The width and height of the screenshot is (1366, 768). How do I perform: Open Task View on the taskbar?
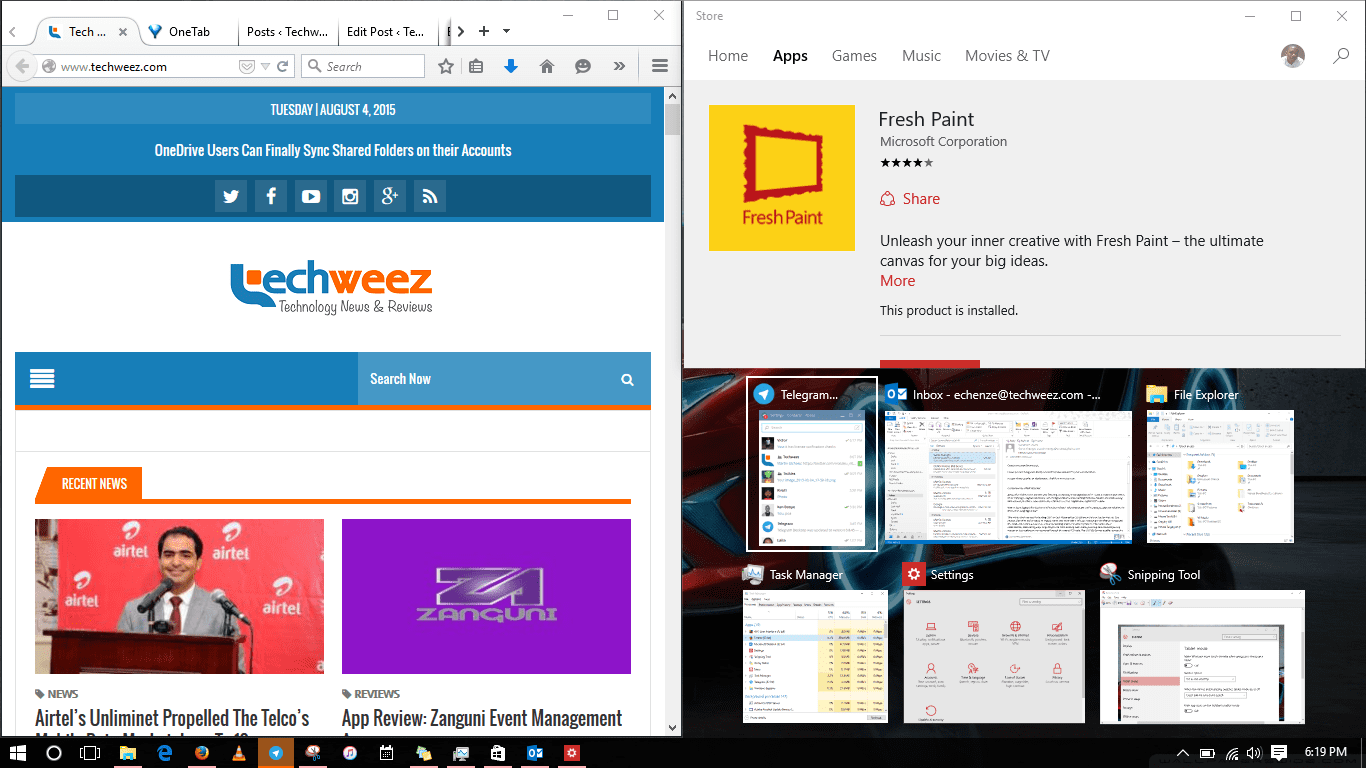(x=91, y=753)
